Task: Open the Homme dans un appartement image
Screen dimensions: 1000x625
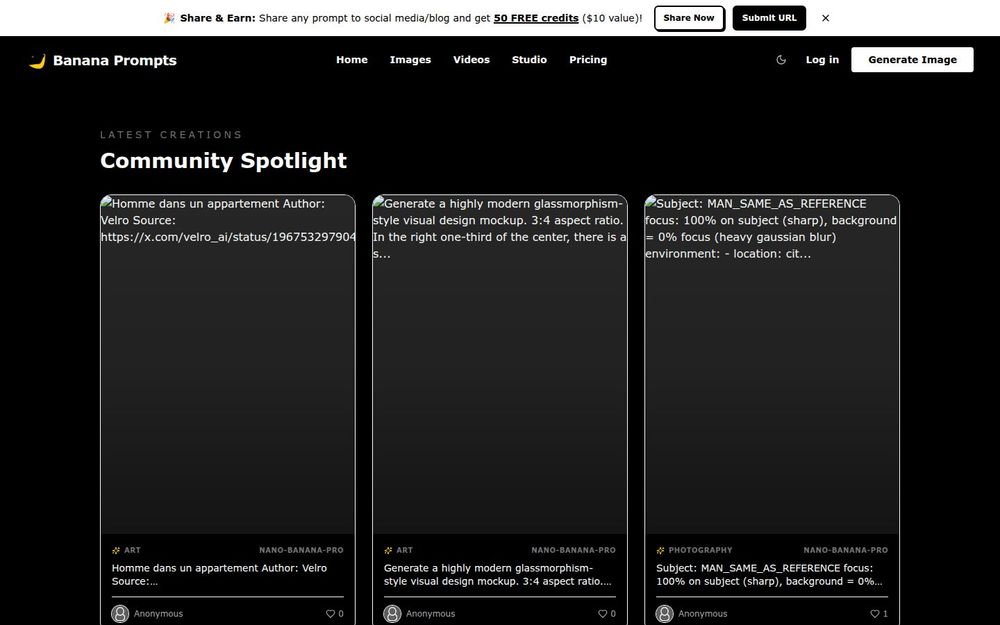Action: (x=228, y=364)
